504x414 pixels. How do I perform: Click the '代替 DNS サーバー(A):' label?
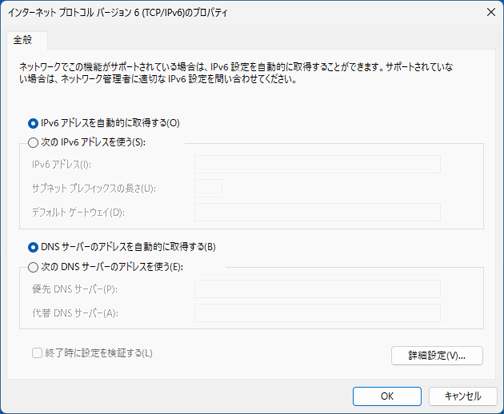[75, 313]
